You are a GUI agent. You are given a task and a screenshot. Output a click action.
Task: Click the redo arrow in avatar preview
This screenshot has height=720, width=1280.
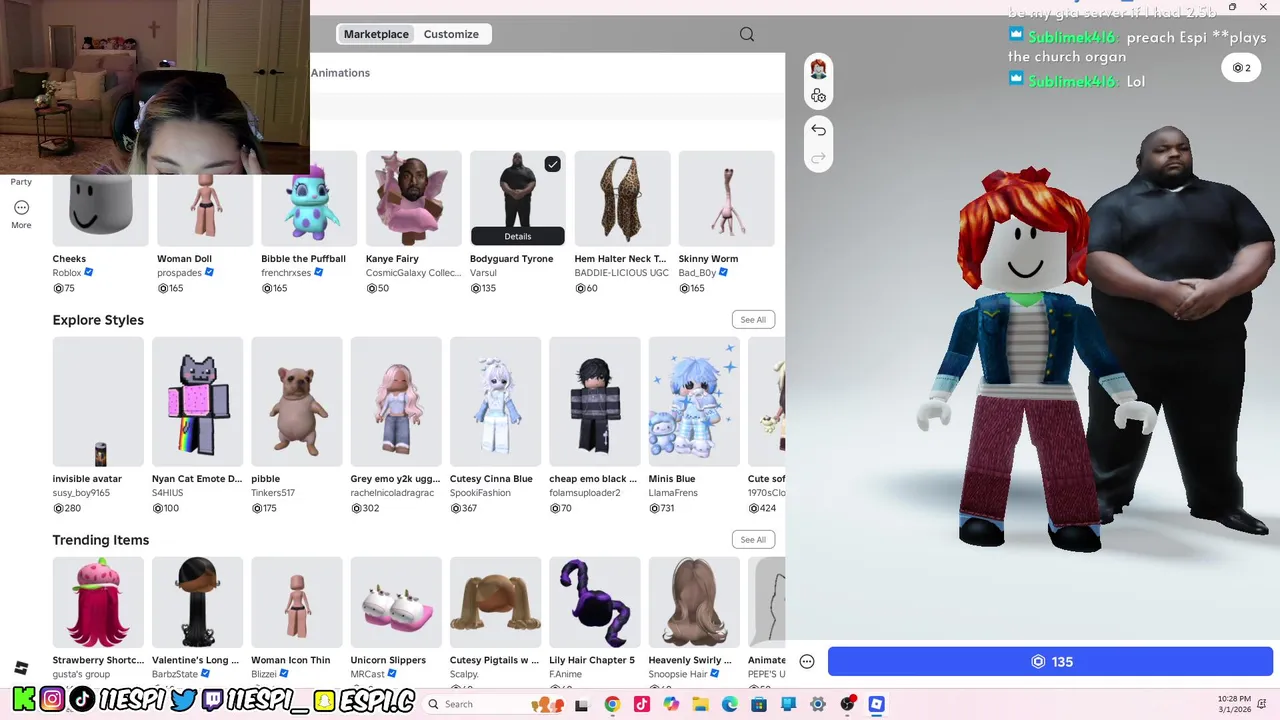tap(818, 158)
